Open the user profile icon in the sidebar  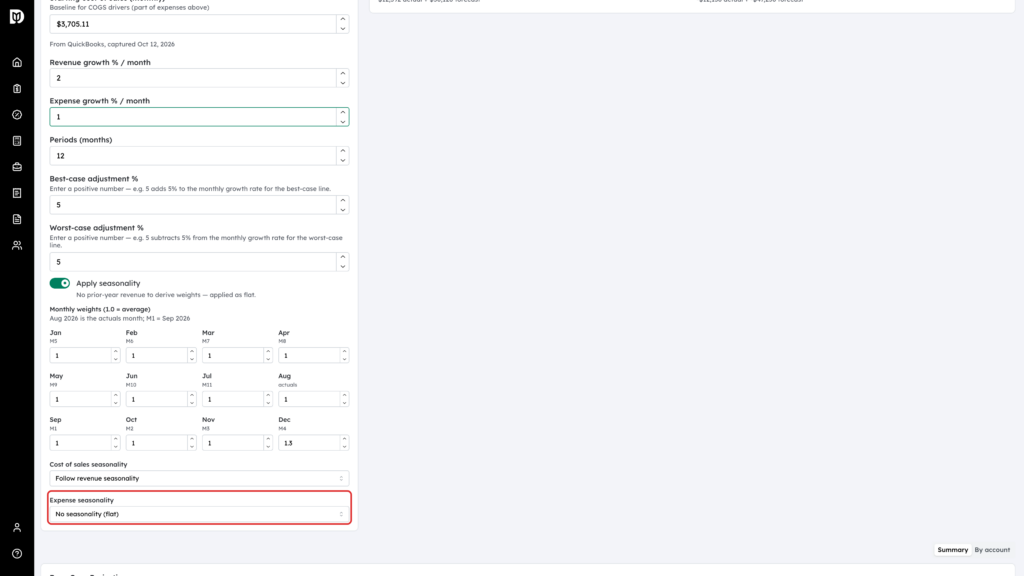(x=17, y=528)
